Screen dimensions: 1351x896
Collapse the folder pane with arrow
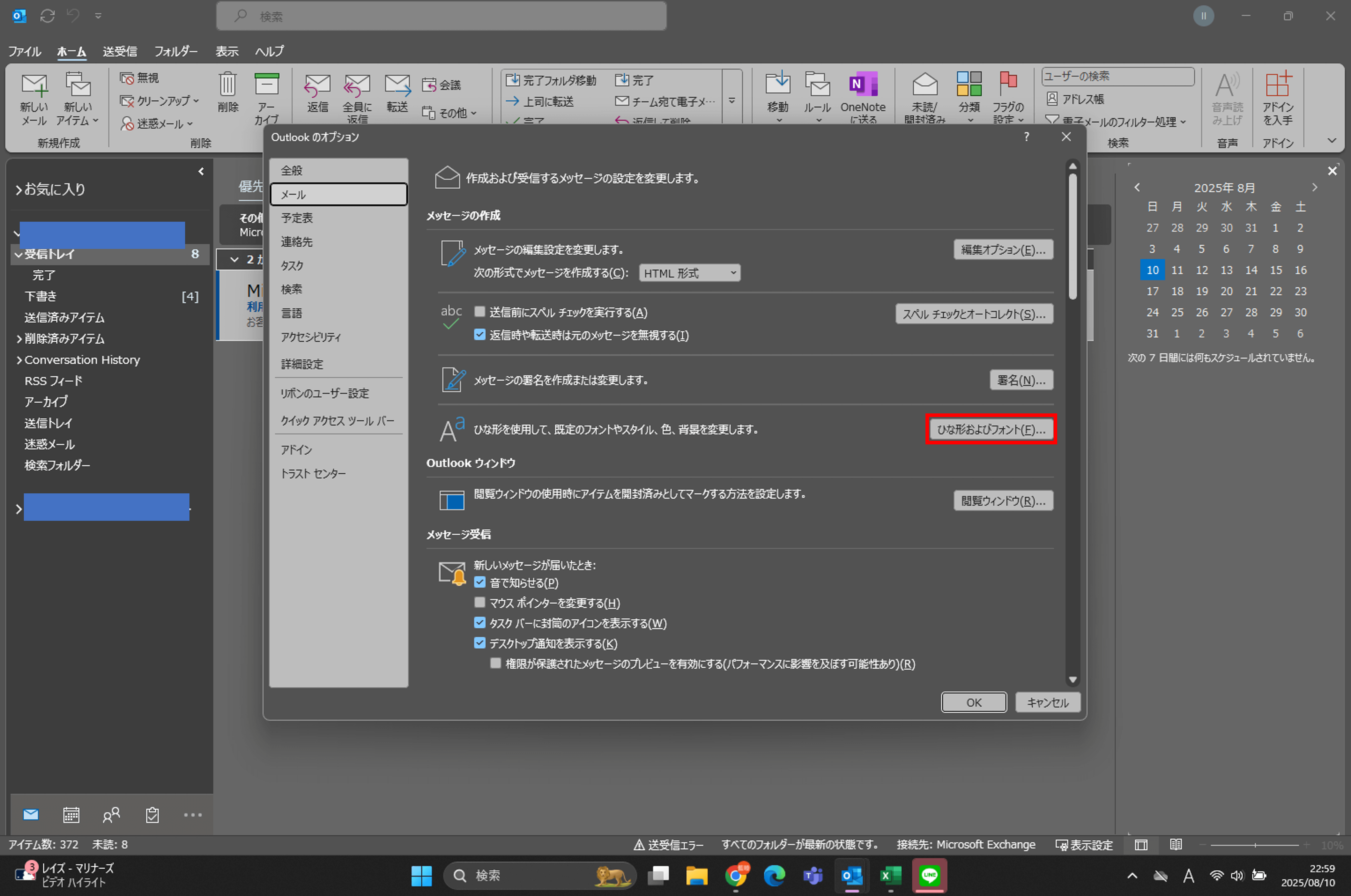[201, 171]
